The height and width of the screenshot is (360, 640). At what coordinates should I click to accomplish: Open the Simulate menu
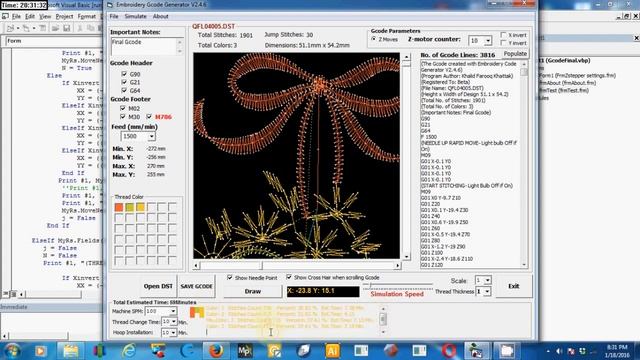click(x=136, y=16)
